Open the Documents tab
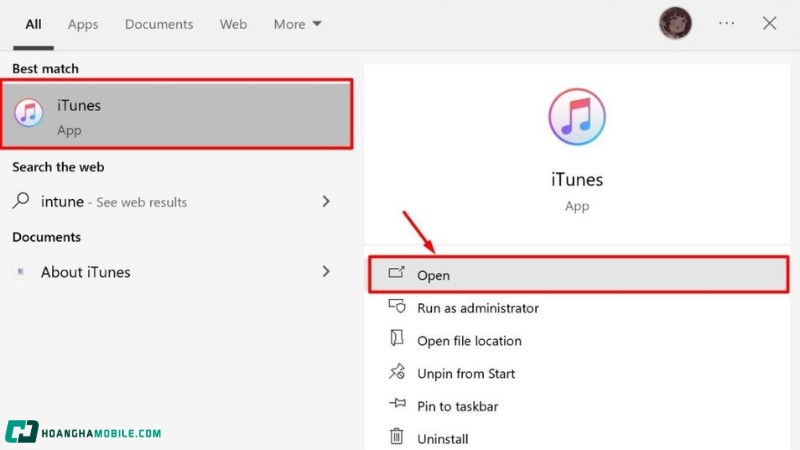The width and height of the screenshot is (800, 450). point(159,24)
